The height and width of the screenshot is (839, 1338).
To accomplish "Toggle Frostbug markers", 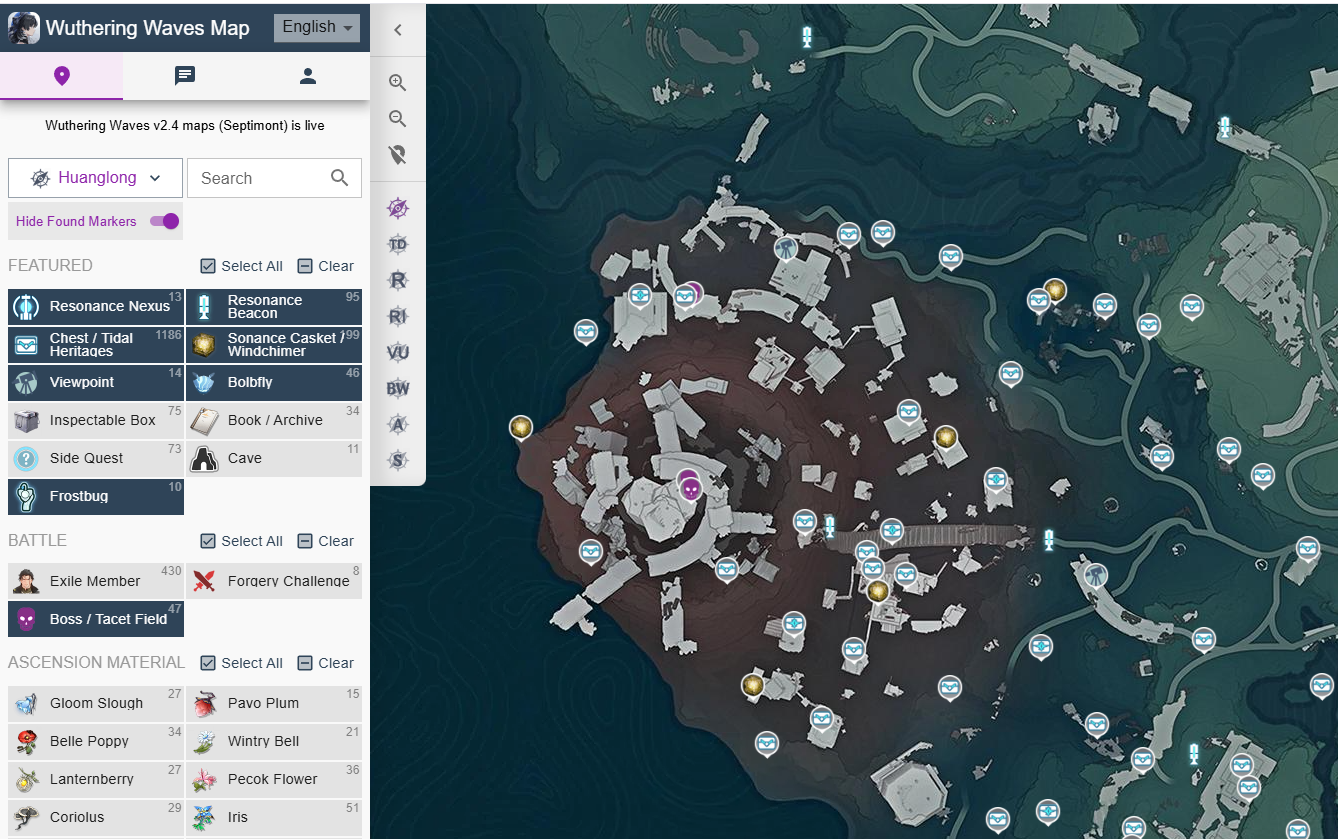I will 96,497.
